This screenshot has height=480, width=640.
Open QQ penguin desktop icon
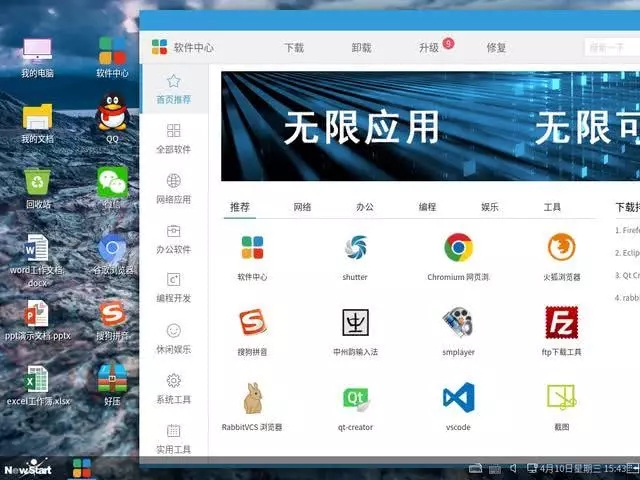[112, 111]
